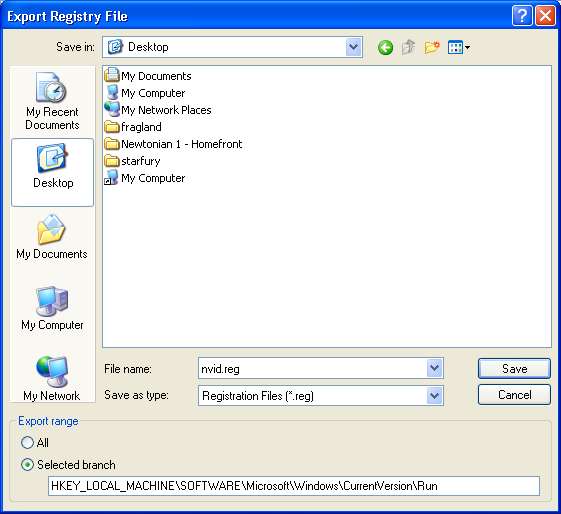Select the Selected branch radio button
Image resolution: width=561 pixels, height=514 pixels.
coord(27,465)
